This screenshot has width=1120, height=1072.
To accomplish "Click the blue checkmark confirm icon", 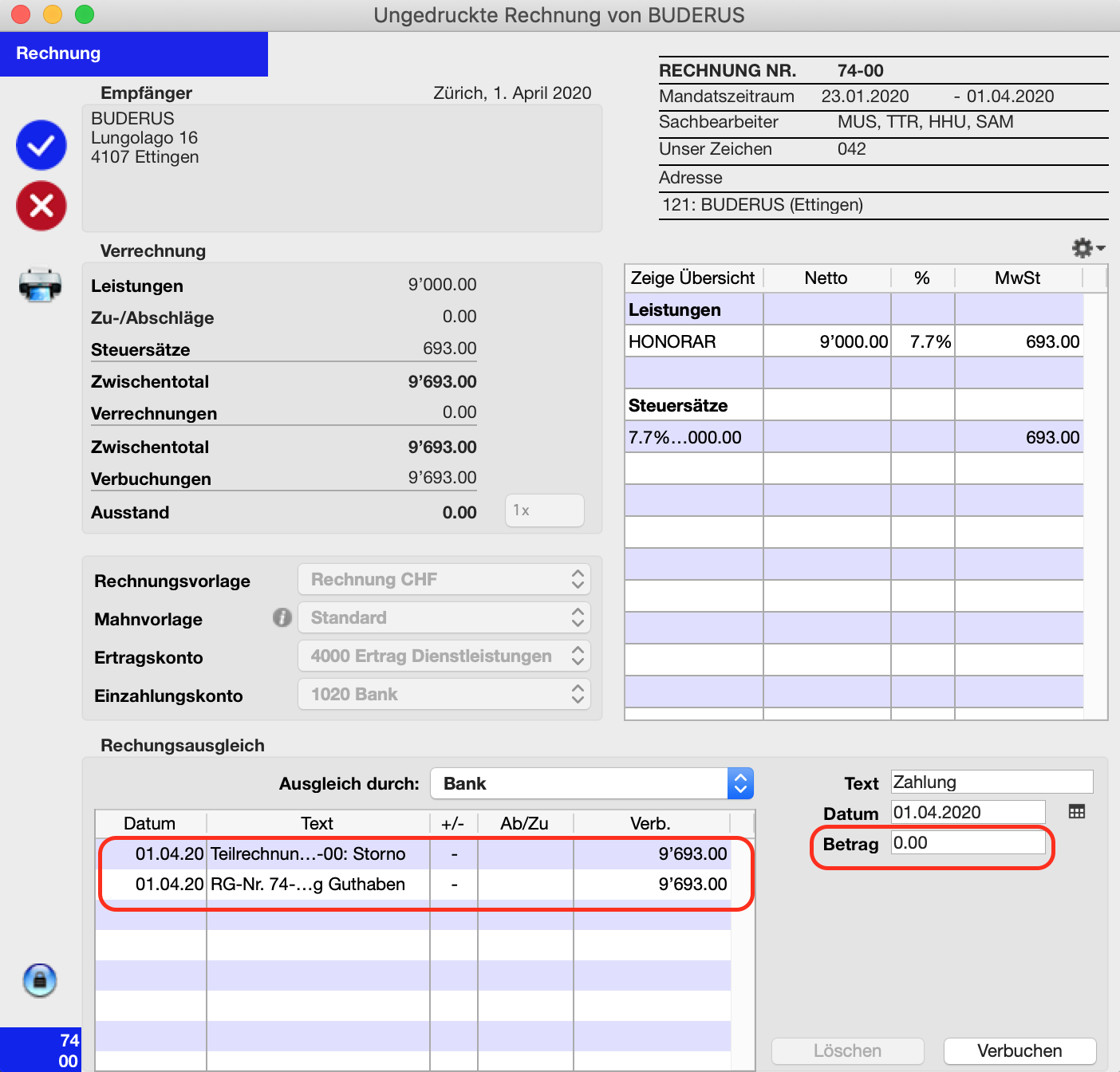I will (x=41, y=145).
